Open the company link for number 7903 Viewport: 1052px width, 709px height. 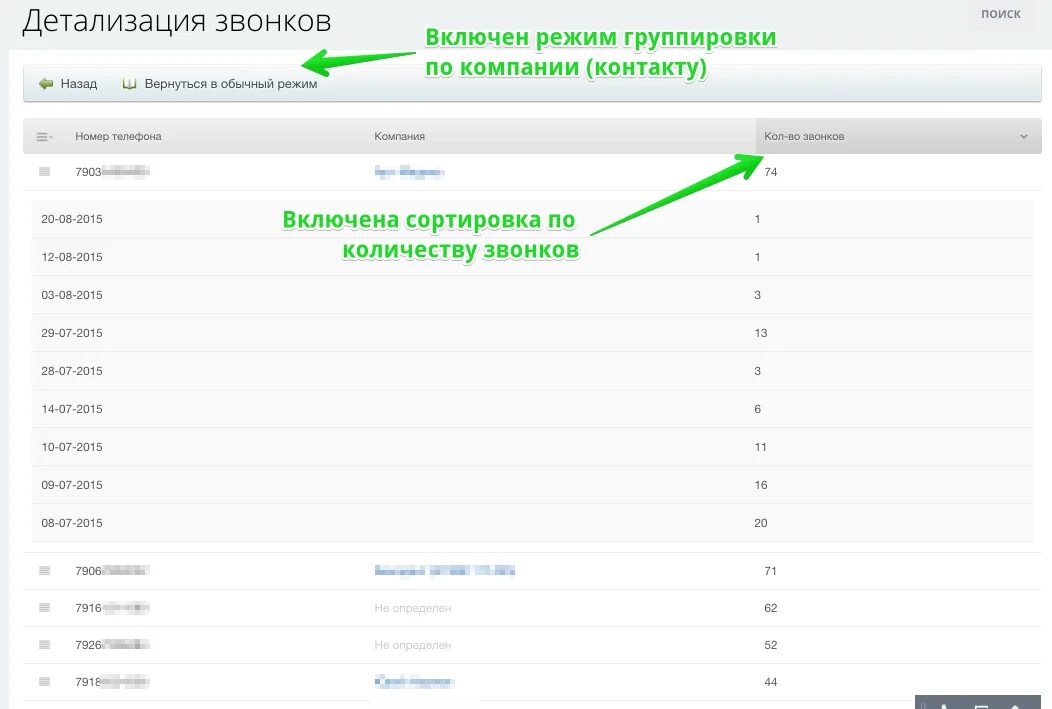(x=409, y=172)
